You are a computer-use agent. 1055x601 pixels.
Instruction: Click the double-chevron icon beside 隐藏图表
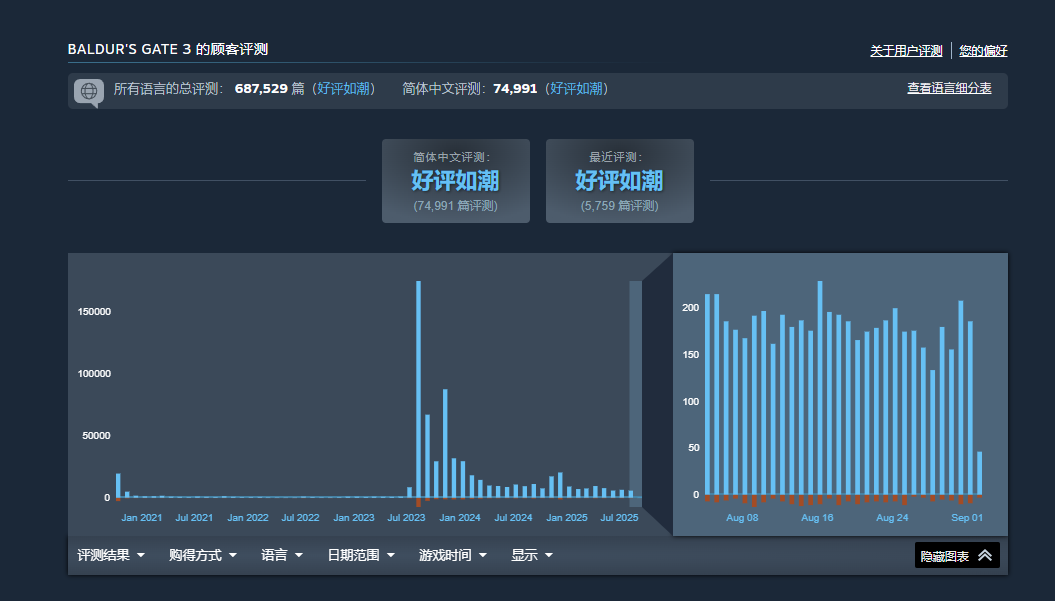(985, 556)
